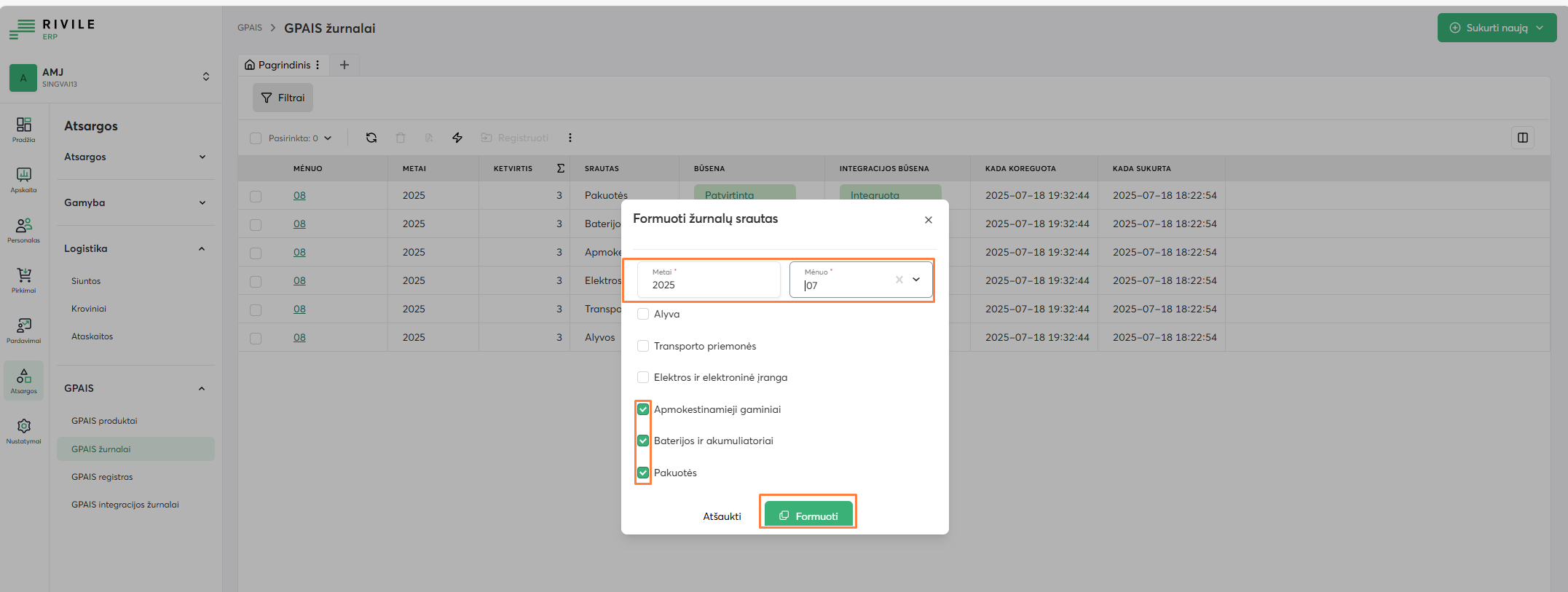Open GPAIS registras menu item
This screenshot has height=592, width=1568.
coord(102,477)
